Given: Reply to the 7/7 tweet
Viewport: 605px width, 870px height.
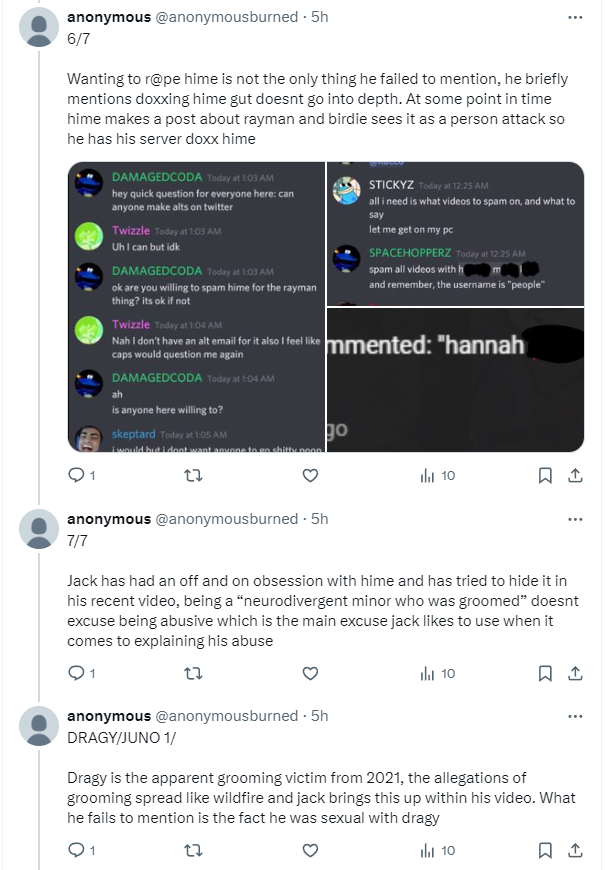Looking at the screenshot, I should point(75,673).
